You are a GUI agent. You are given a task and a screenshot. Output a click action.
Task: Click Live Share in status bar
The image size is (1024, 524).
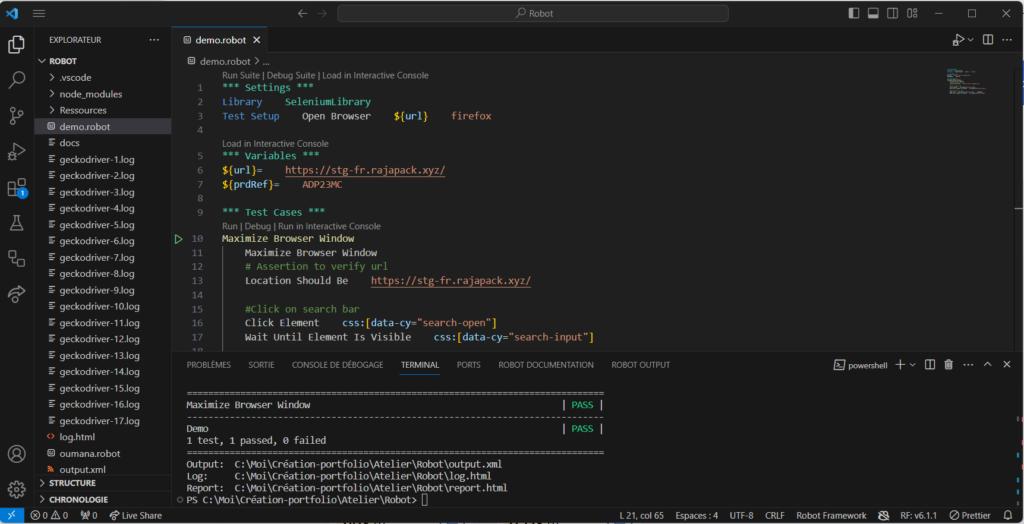point(135,516)
